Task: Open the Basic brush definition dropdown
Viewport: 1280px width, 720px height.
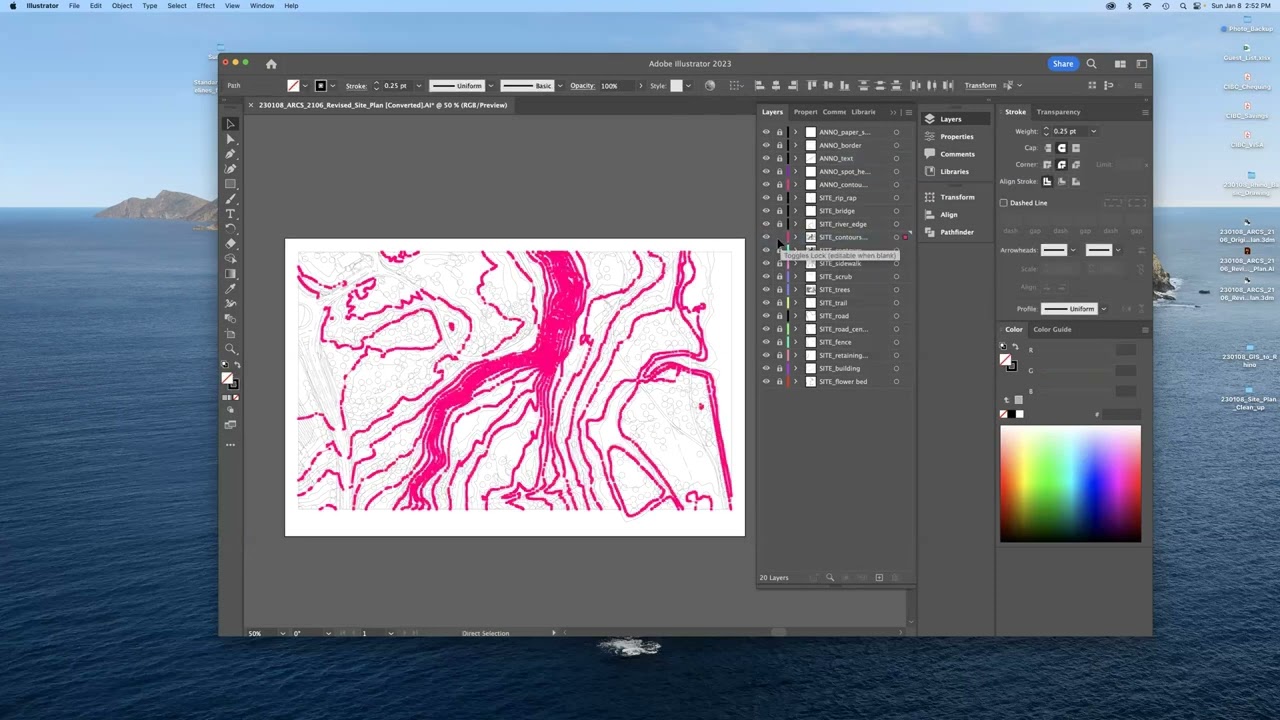Action: 559,86
